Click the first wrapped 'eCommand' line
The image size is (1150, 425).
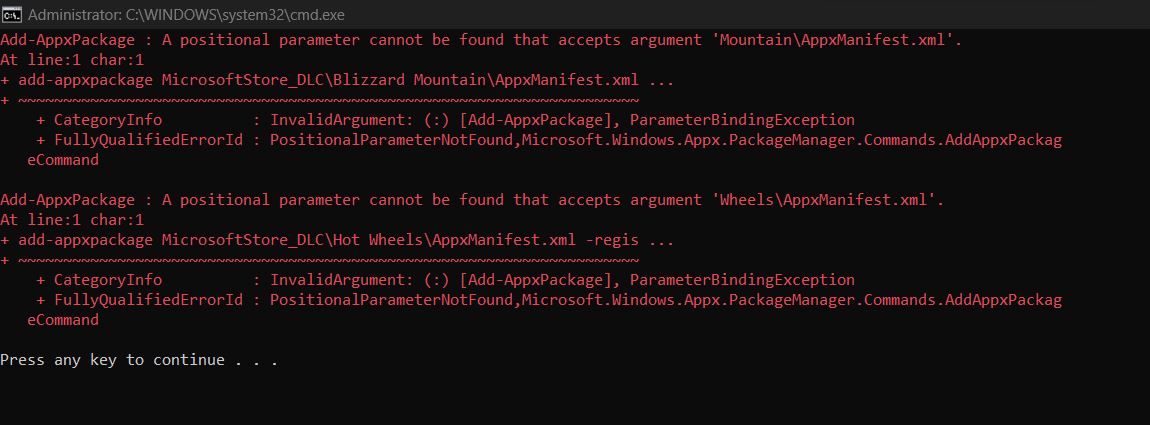coord(63,160)
